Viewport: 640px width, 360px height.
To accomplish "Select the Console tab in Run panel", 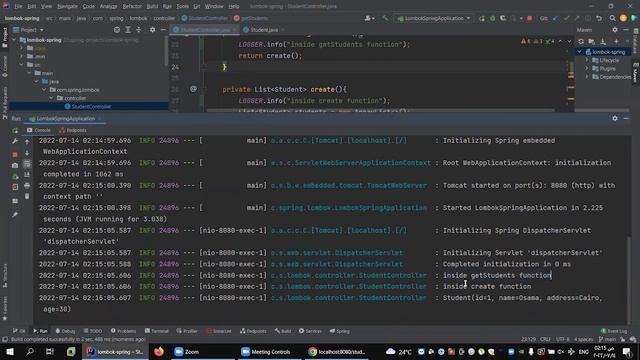I will click(x=39, y=130).
